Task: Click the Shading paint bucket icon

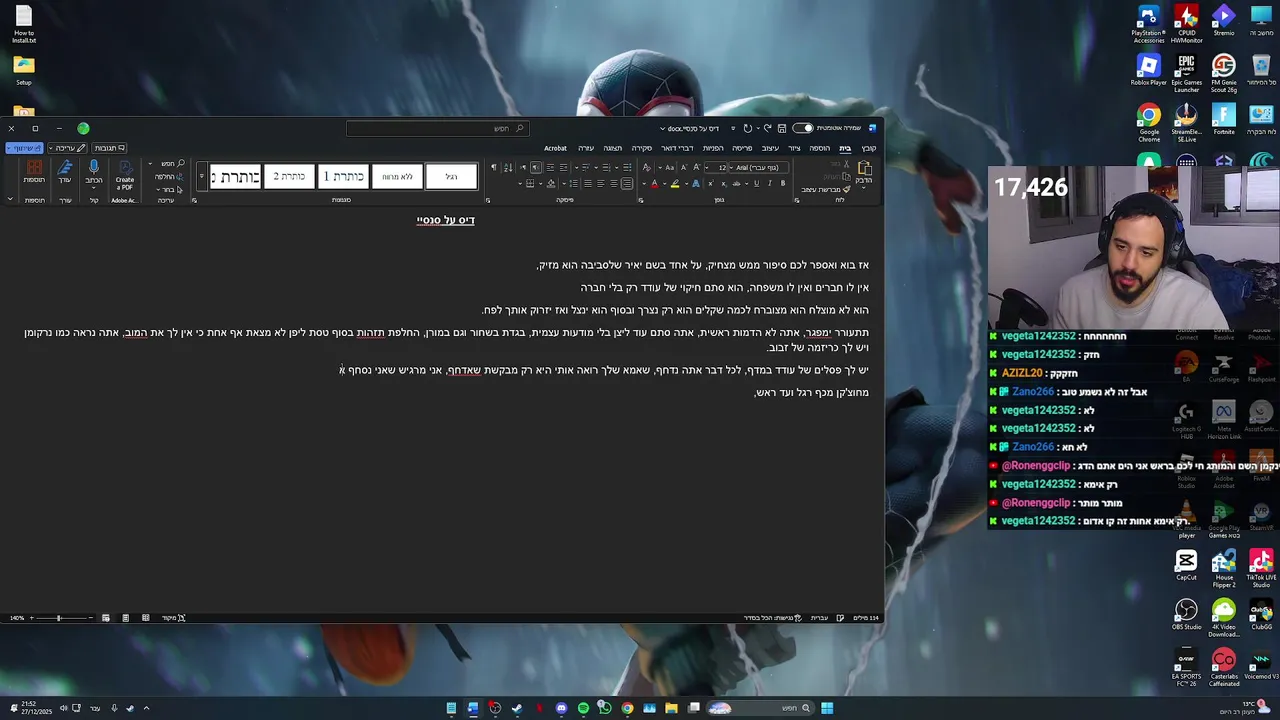Action: click(x=551, y=184)
